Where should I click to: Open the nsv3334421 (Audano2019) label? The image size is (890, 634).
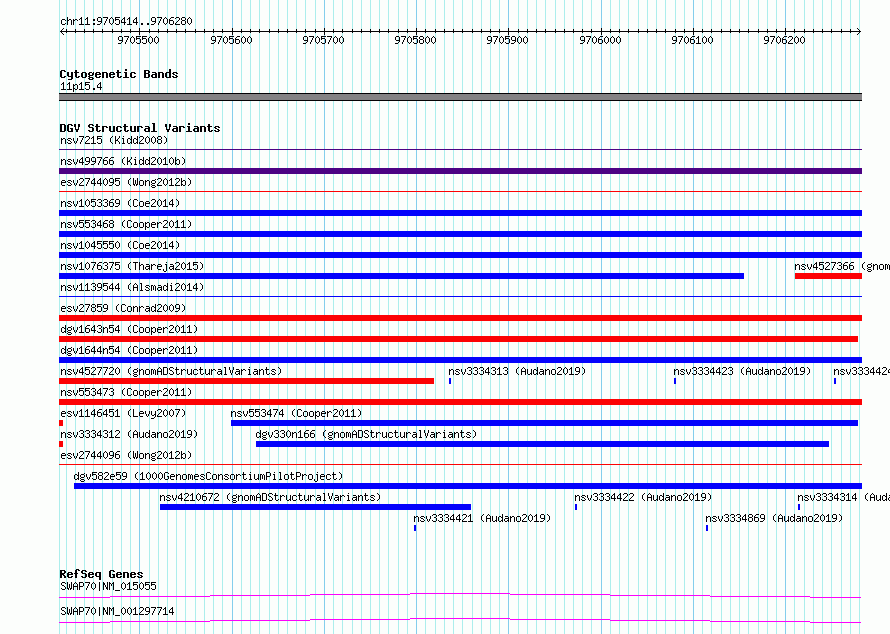click(482, 518)
